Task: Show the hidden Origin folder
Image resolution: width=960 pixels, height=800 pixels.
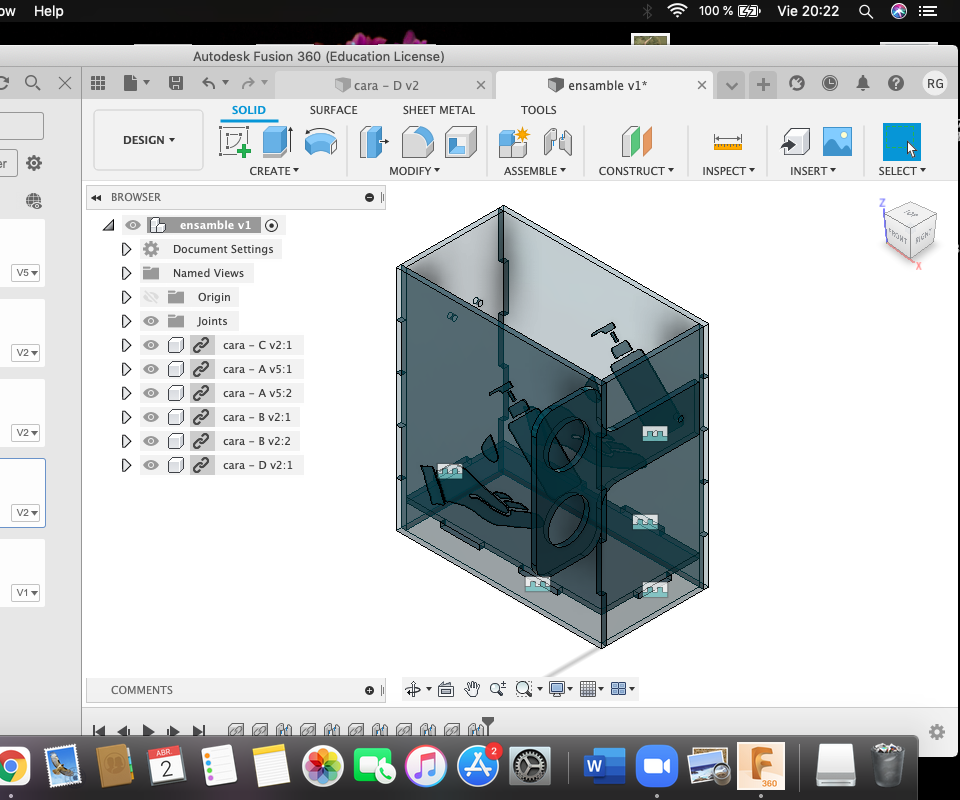Action: click(x=151, y=297)
